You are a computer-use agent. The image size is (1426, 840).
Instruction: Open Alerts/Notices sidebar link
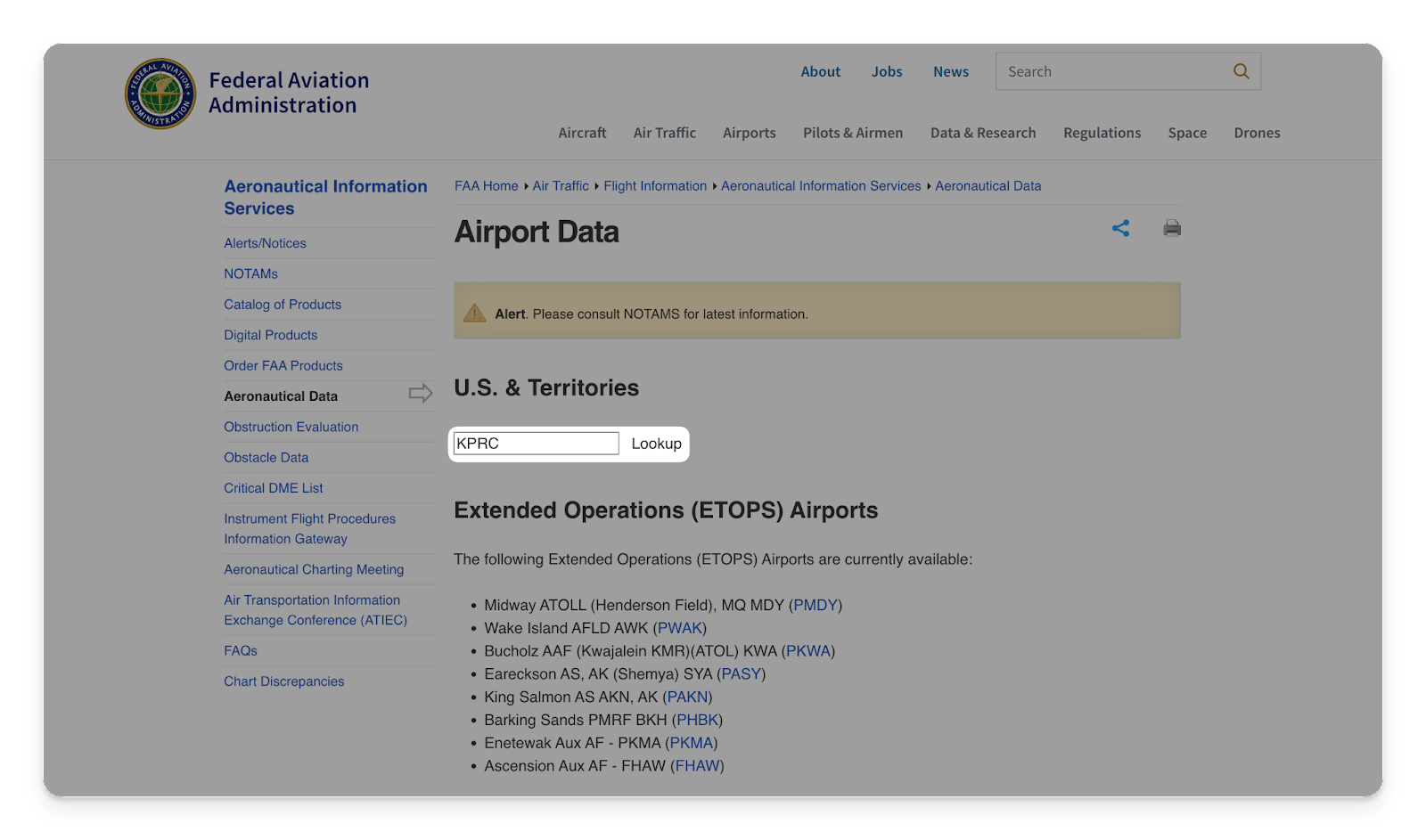coord(265,243)
